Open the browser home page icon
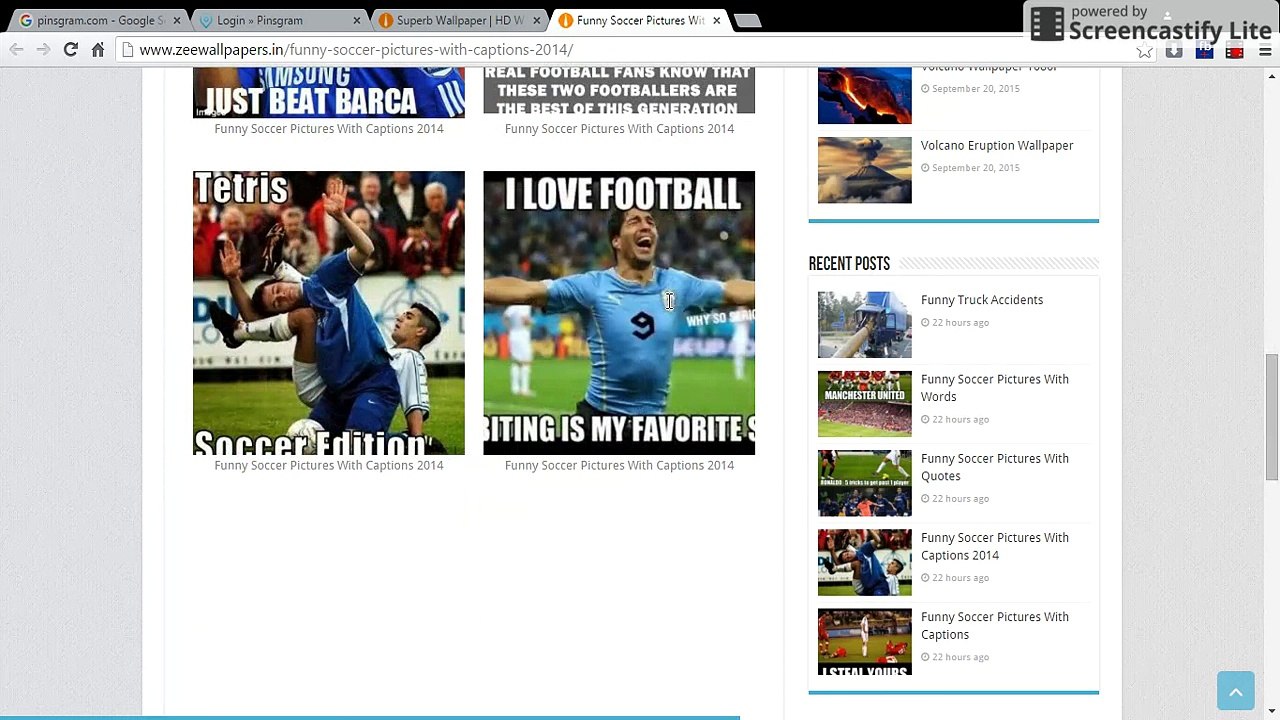1280x720 pixels. (x=98, y=49)
